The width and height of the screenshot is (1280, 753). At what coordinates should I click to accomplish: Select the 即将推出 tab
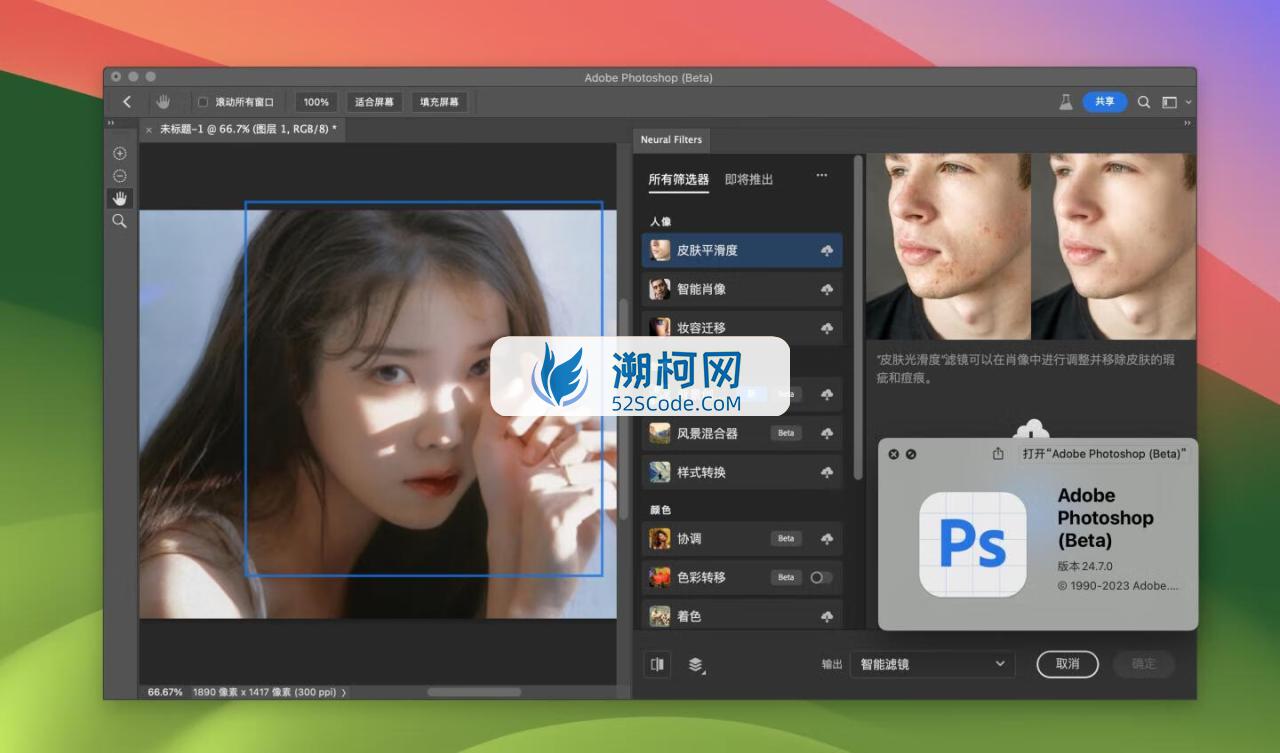coord(749,180)
